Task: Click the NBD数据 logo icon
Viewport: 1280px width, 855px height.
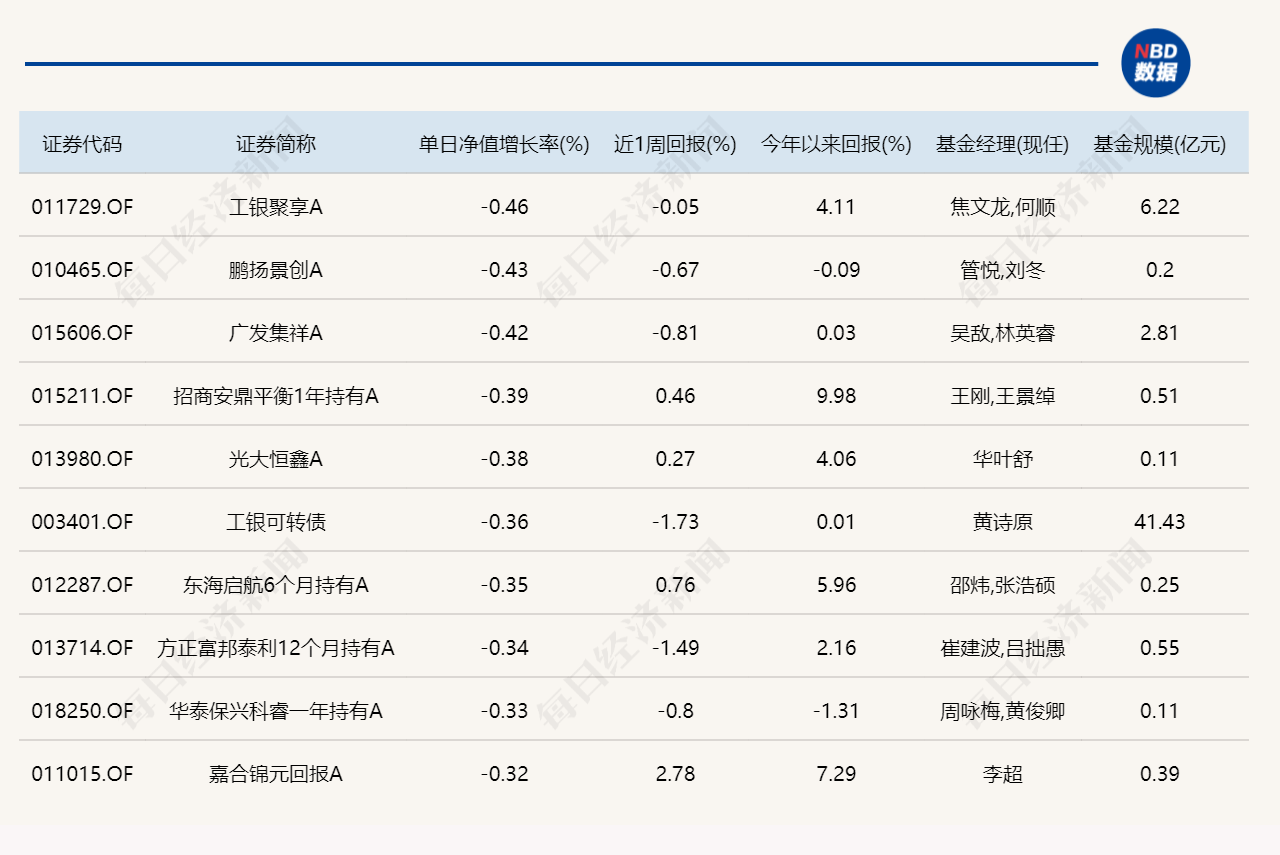Action: [x=1155, y=62]
